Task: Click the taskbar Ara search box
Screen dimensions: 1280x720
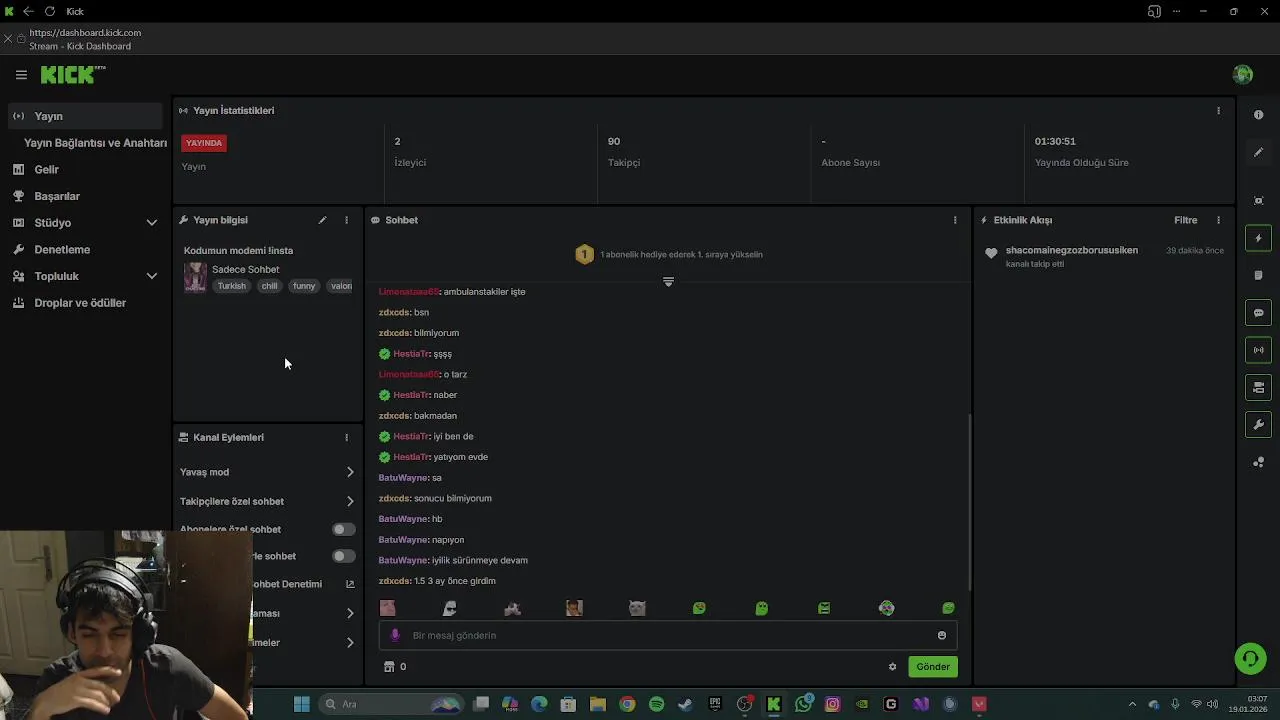Action: [390, 704]
